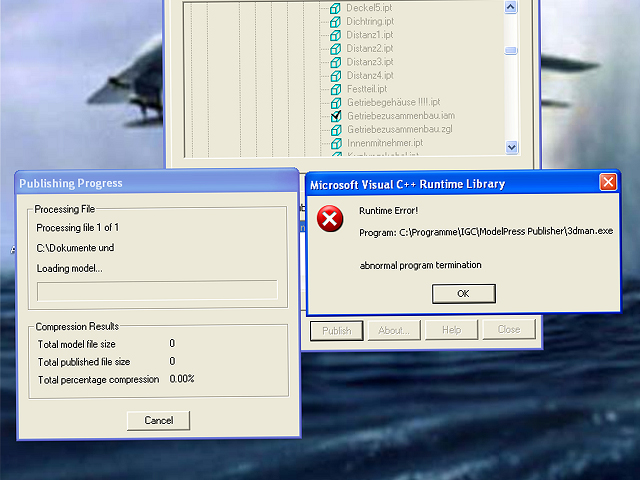Screen dimensions: 640x480
Task: Click the file tree scrollbar thumb
Action: [511, 51]
